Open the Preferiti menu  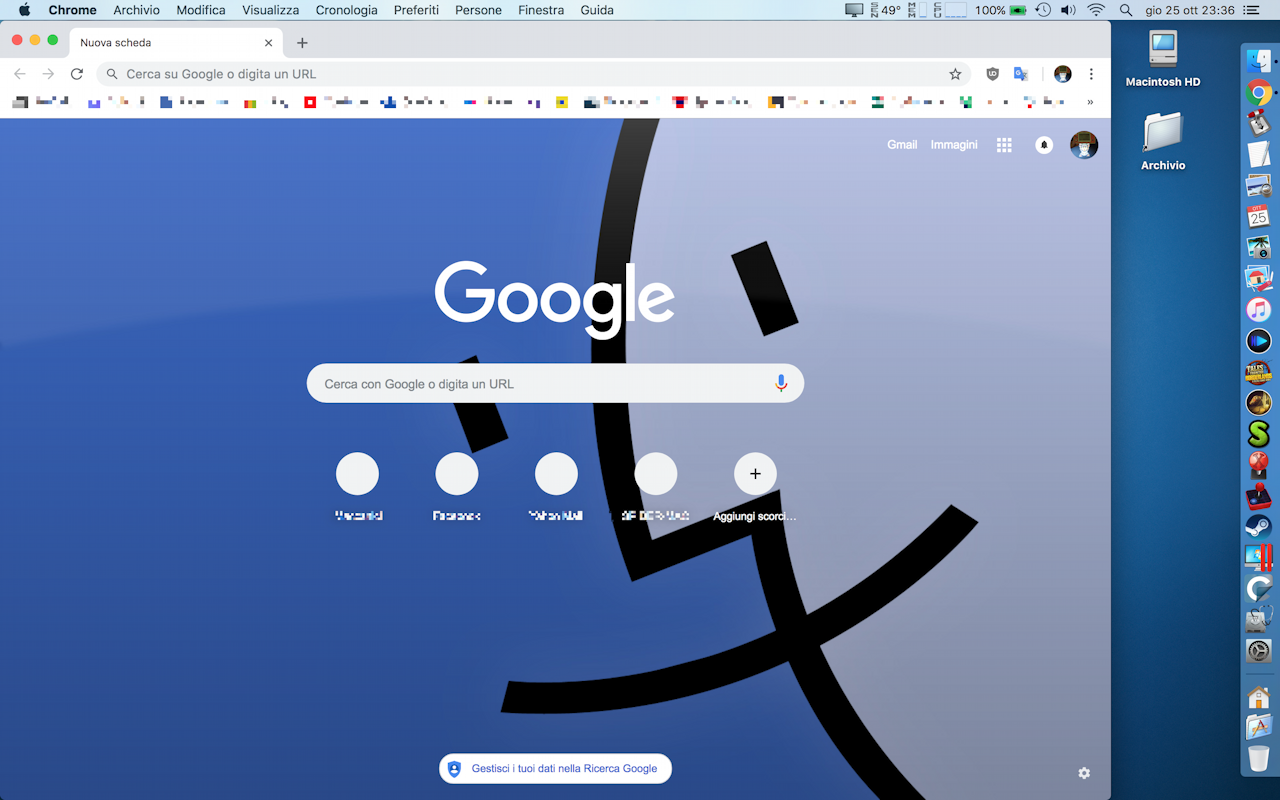[416, 10]
